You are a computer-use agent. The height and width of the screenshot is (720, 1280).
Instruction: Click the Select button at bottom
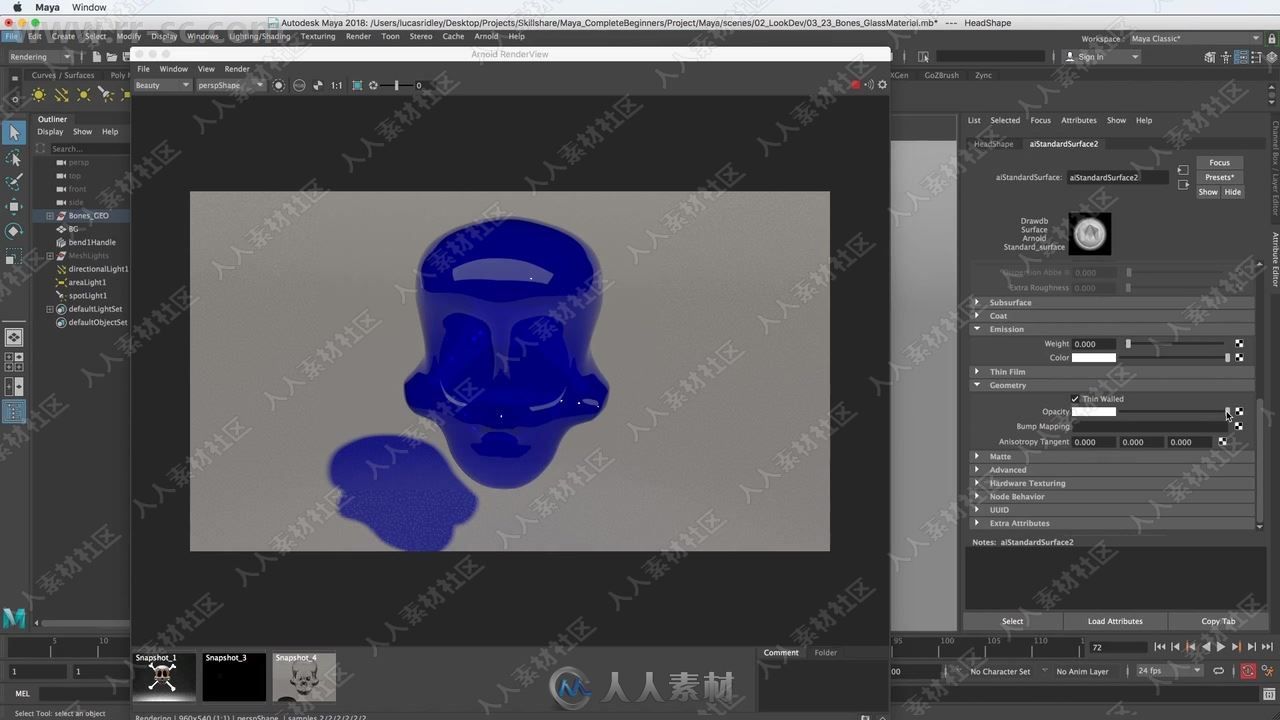(x=1012, y=621)
